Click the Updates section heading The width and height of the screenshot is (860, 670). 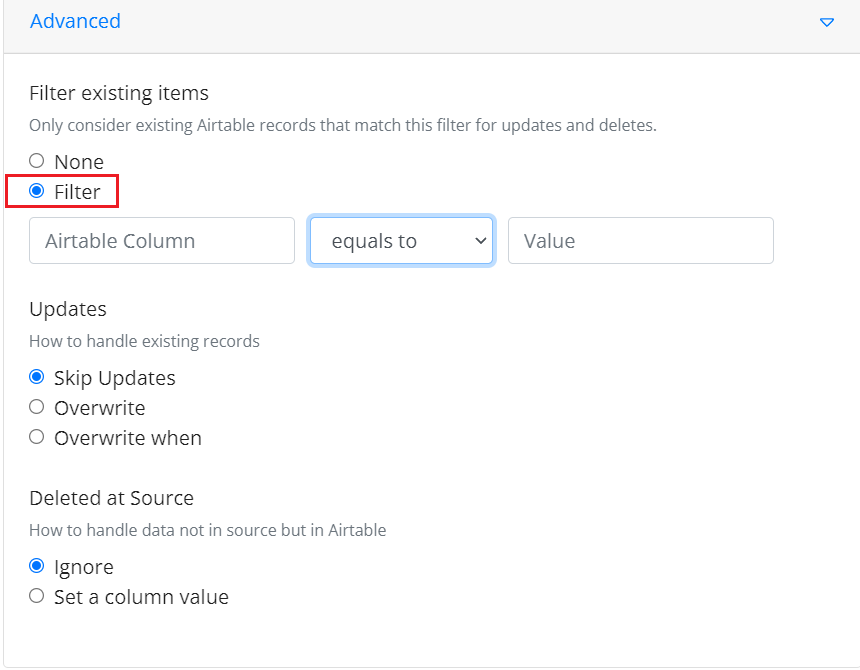[x=68, y=309]
